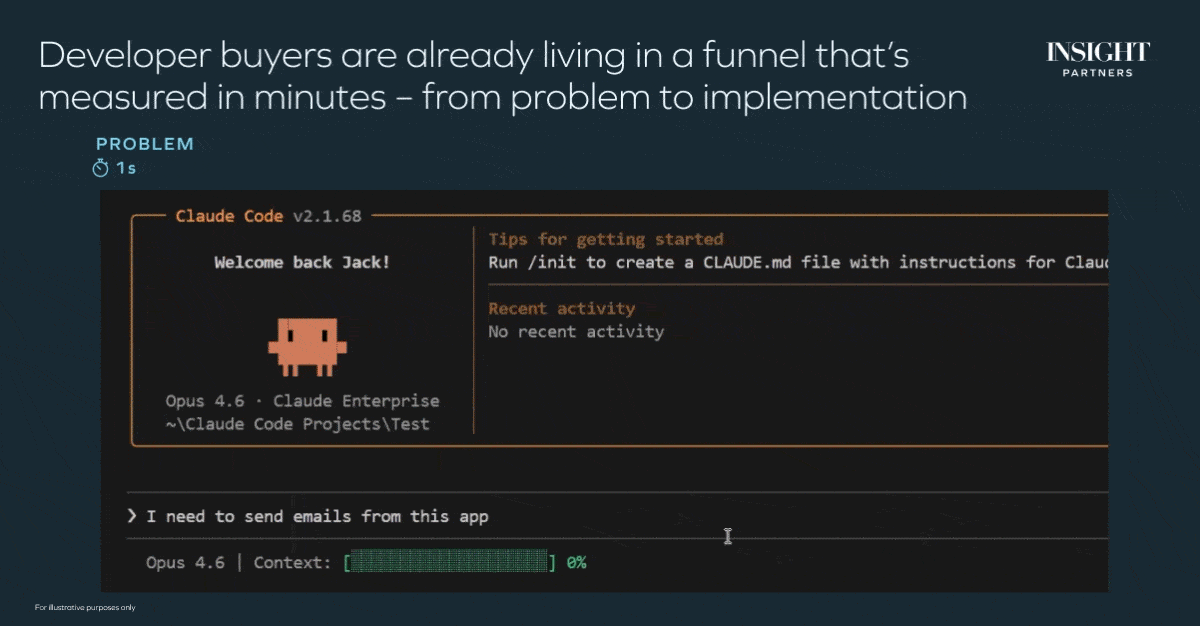Click the prompt chevron before the input text
This screenshot has height=626, width=1200.
[132, 516]
